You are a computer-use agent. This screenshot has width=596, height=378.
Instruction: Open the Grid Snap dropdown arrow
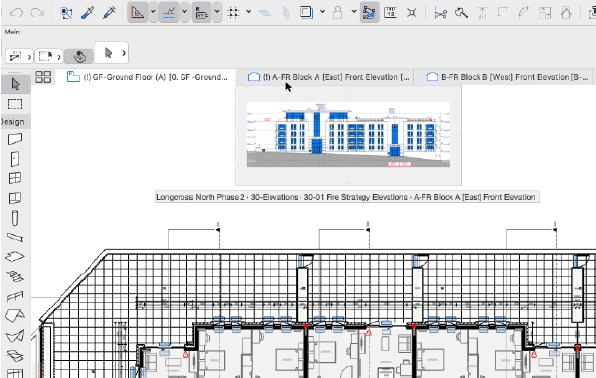click(x=249, y=12)
